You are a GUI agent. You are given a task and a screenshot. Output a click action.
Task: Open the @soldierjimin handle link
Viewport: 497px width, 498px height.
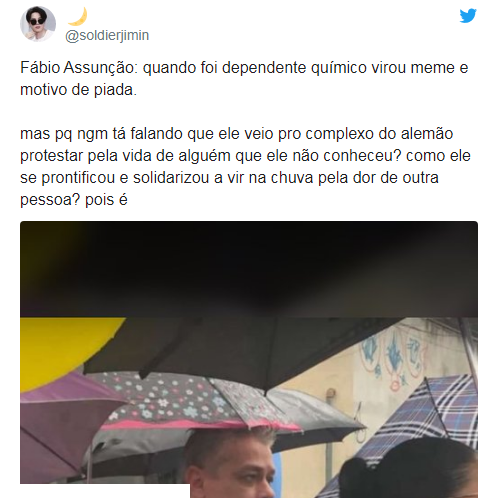pos(107,35)
